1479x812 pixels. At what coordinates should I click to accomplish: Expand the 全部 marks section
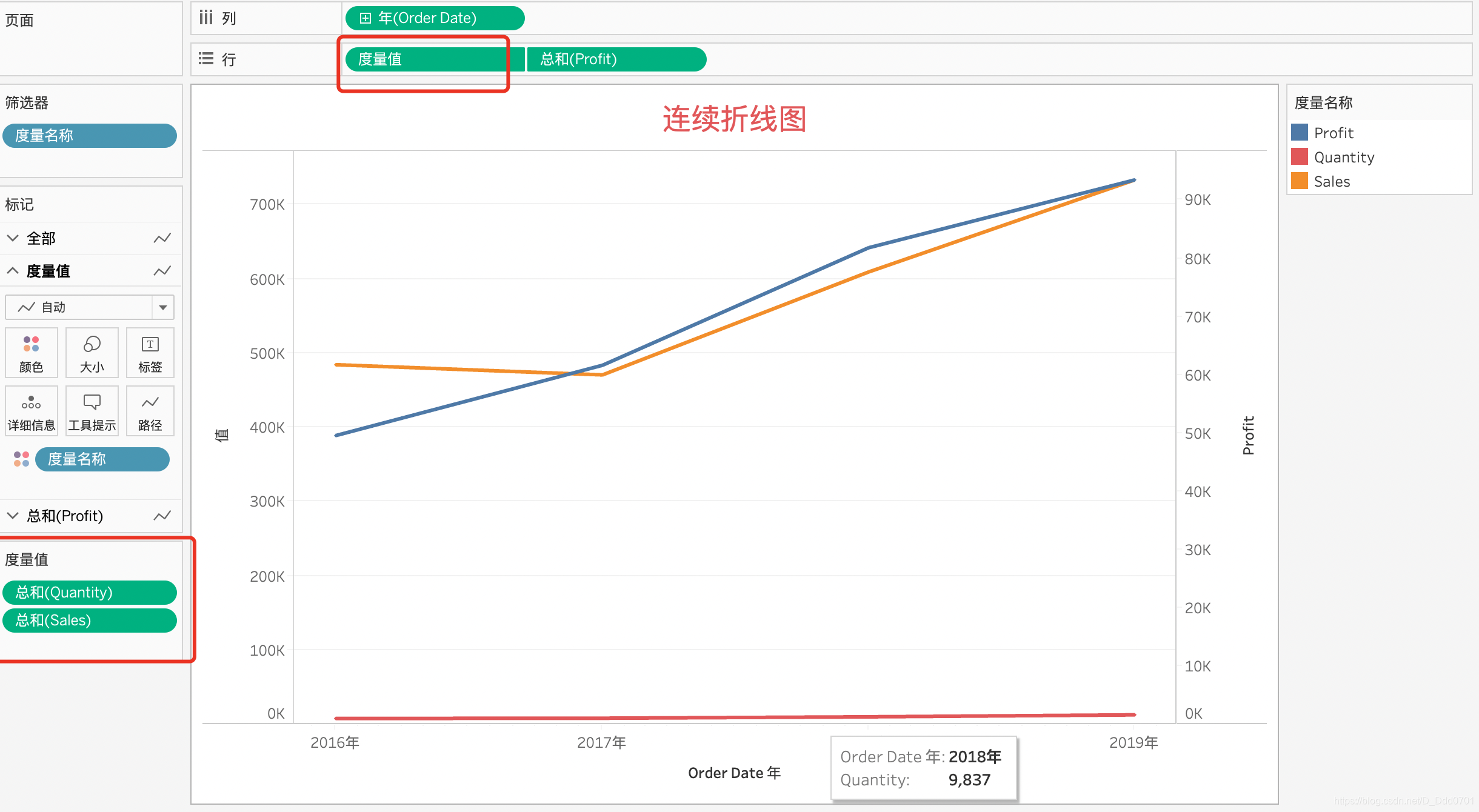pos(13,238)
